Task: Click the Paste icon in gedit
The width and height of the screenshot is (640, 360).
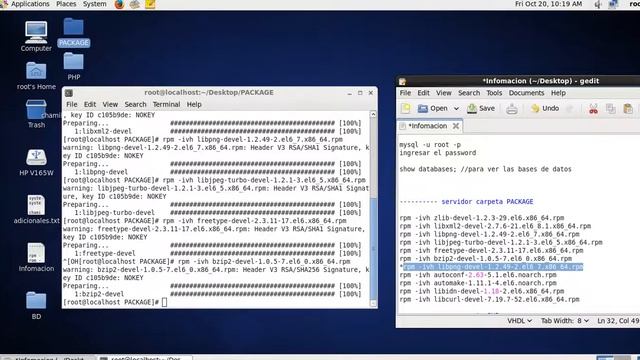Action: coord(628,109)
